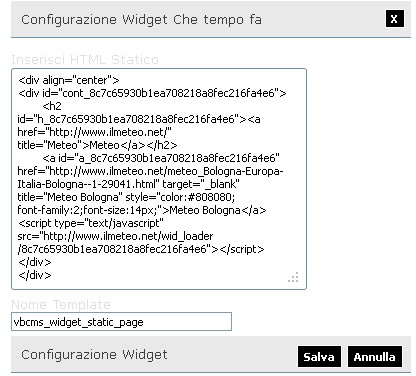This screenshot has height=376, width=416.
Task: Place cursor on the div align="center" line
Action: (69, 80)
